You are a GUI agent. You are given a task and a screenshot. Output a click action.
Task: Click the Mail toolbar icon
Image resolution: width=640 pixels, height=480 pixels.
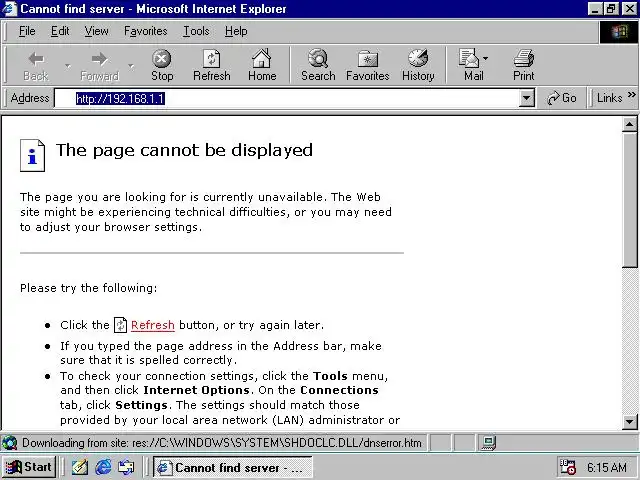point(470,65)
